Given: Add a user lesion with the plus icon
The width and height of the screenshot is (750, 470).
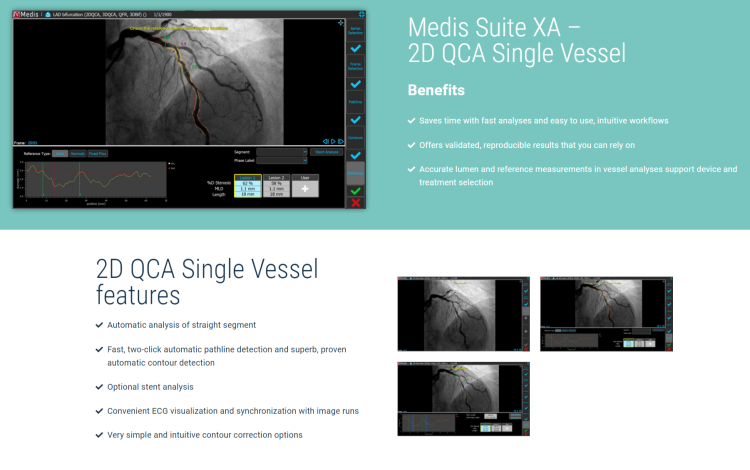Looking at the screenshot, I should coord(305,189).
